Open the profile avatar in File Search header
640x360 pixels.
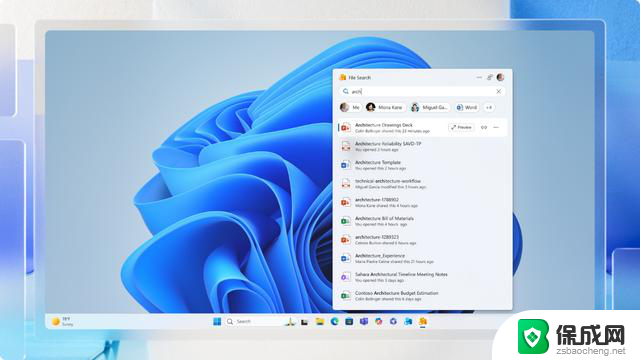(500, 77)
